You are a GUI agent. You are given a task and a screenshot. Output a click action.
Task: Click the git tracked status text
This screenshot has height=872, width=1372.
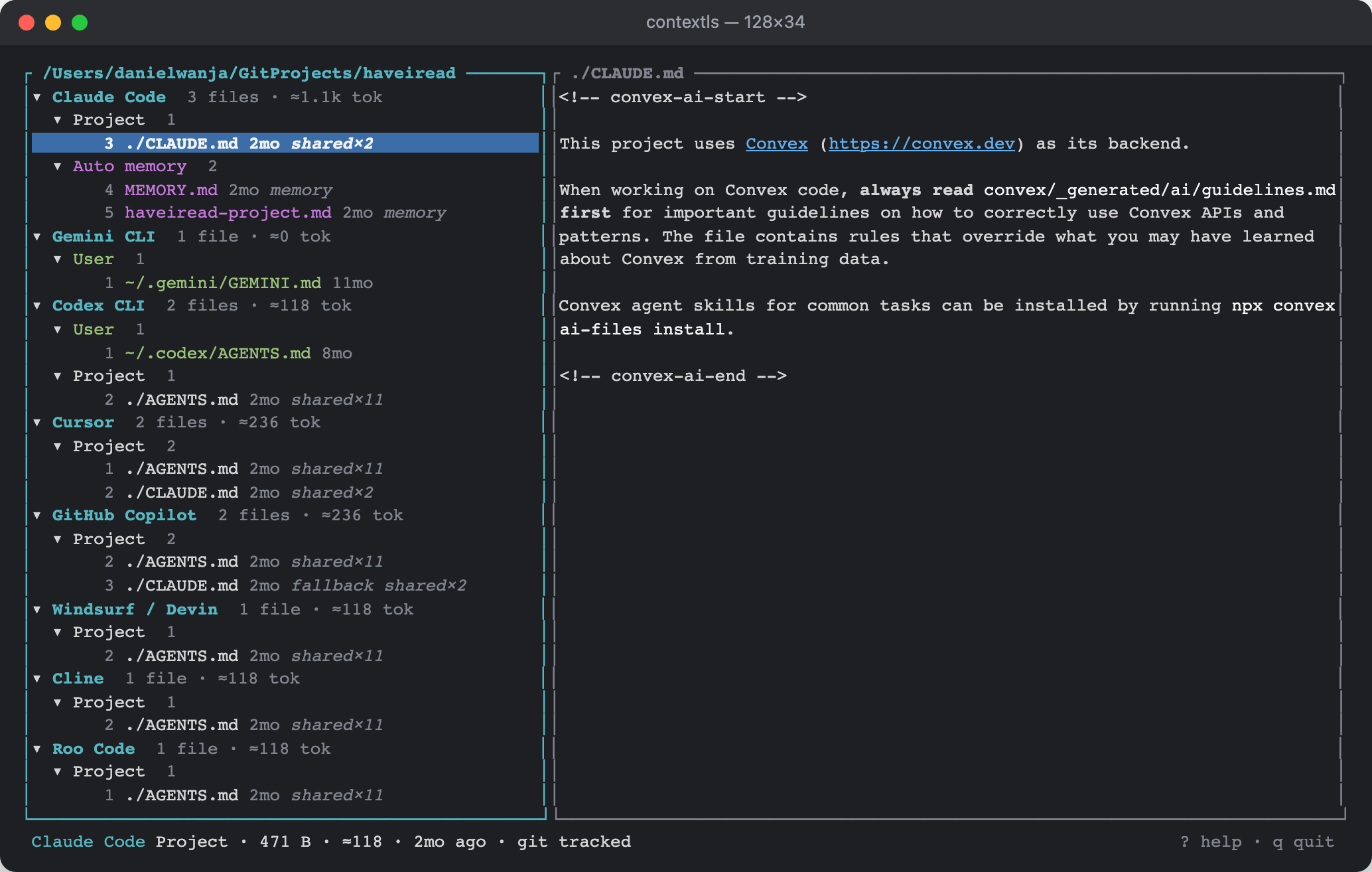[574, 841]
